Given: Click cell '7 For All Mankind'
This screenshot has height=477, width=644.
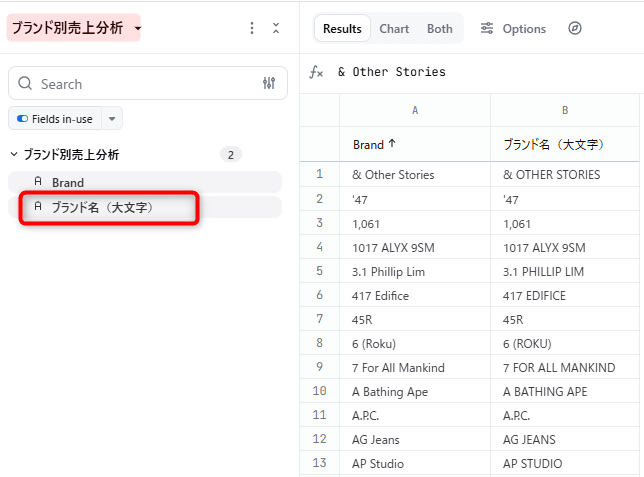Looking at the screenshot, I should coord(415,368).
